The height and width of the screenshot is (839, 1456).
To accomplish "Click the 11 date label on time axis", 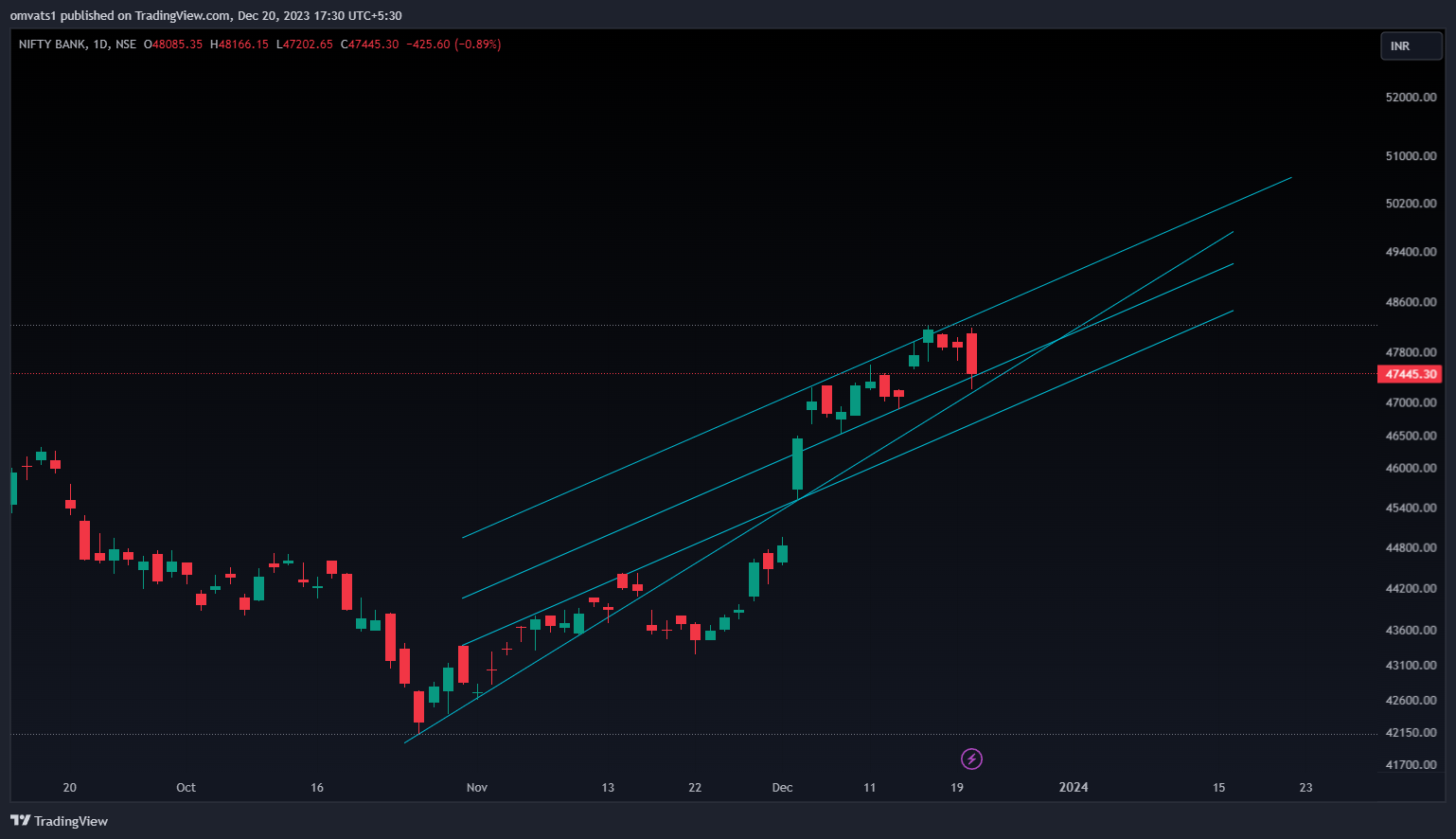I will coord(870,788).
